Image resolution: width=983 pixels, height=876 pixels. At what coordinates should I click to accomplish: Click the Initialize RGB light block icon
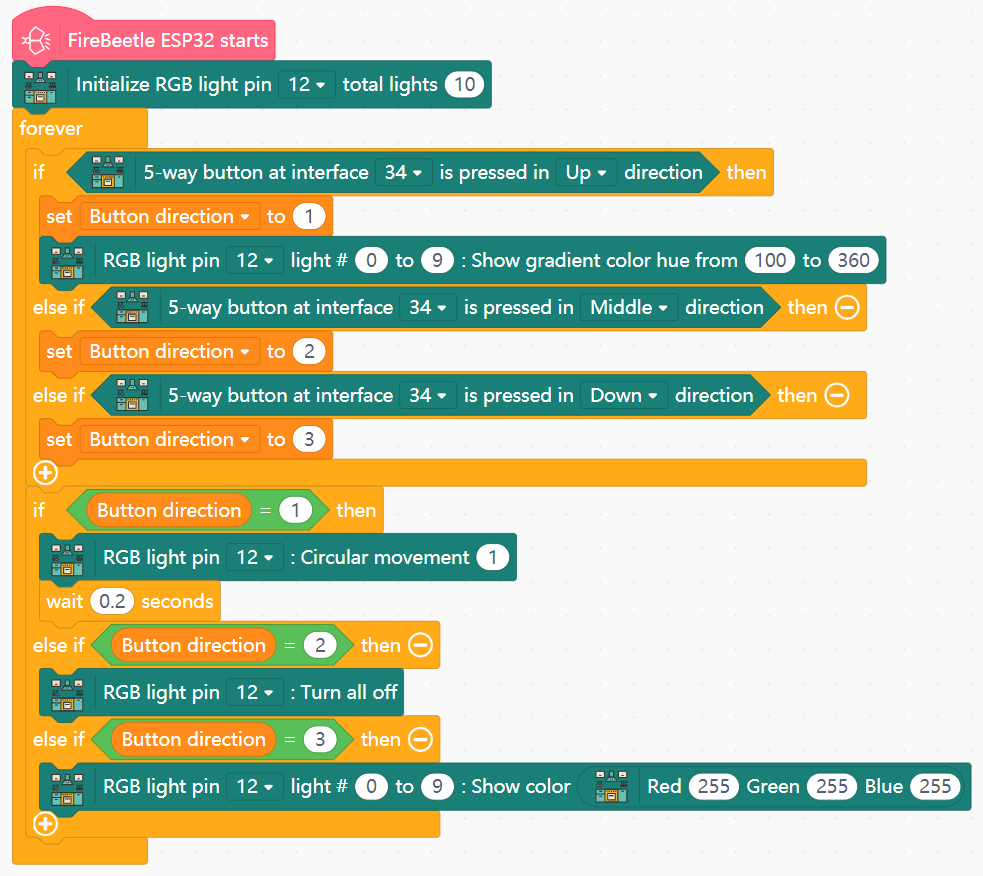click(40, 85)
